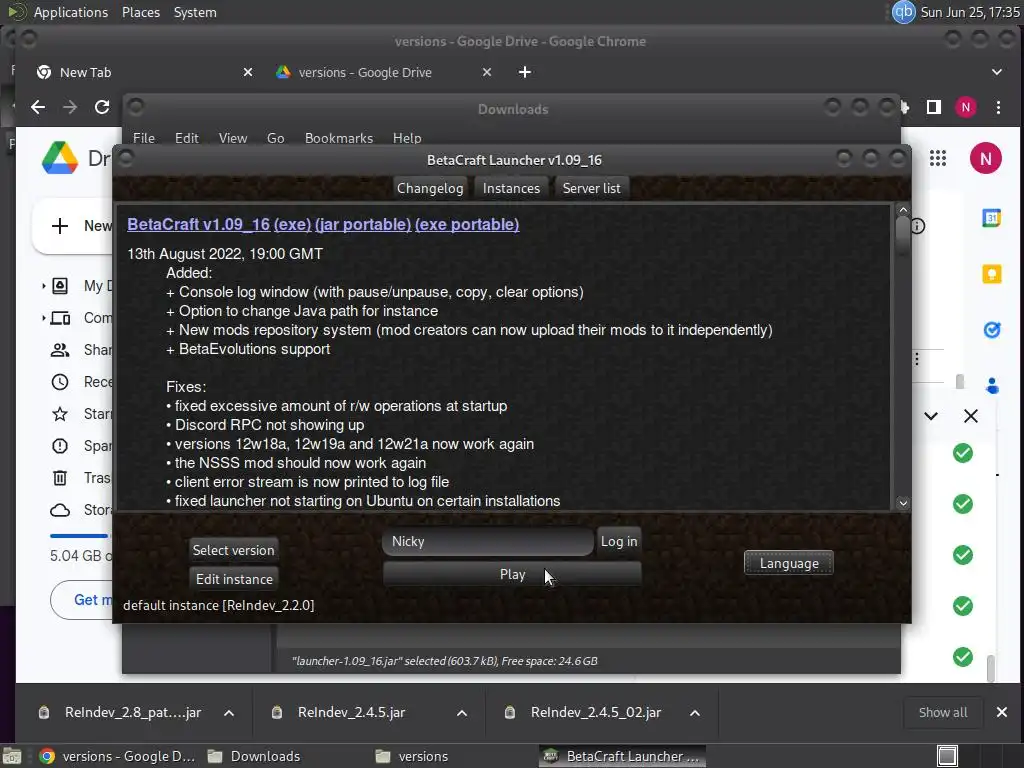
Task: Switch to the Instances tab
Action: coord(511,188)
